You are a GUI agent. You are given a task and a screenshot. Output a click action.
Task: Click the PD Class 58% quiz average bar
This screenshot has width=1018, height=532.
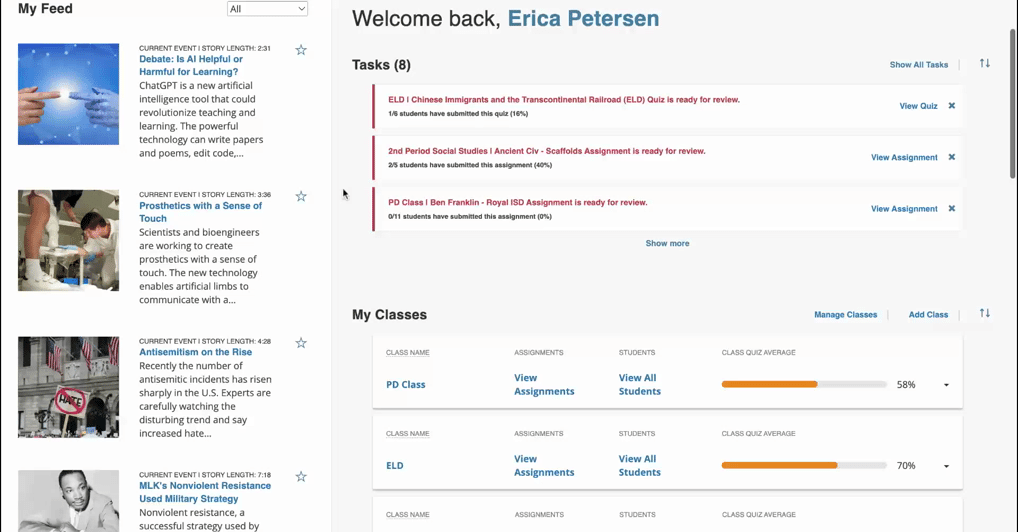804,385
